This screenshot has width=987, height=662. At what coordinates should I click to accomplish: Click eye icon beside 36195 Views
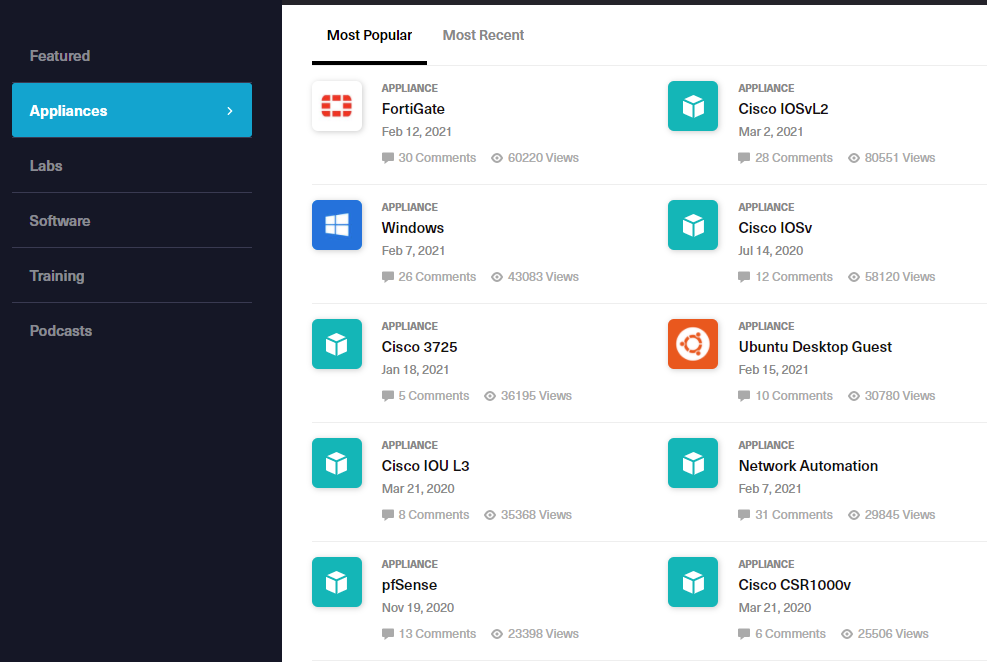click(x=490, y=396)
